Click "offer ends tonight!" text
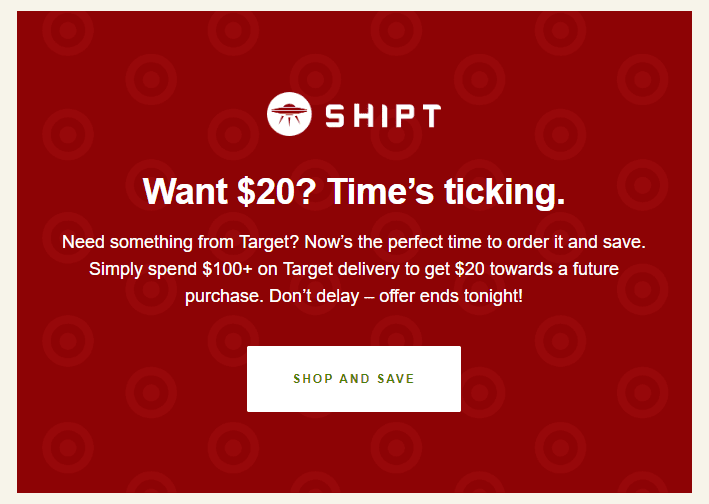Screen dimensions: 709x504 451,297
